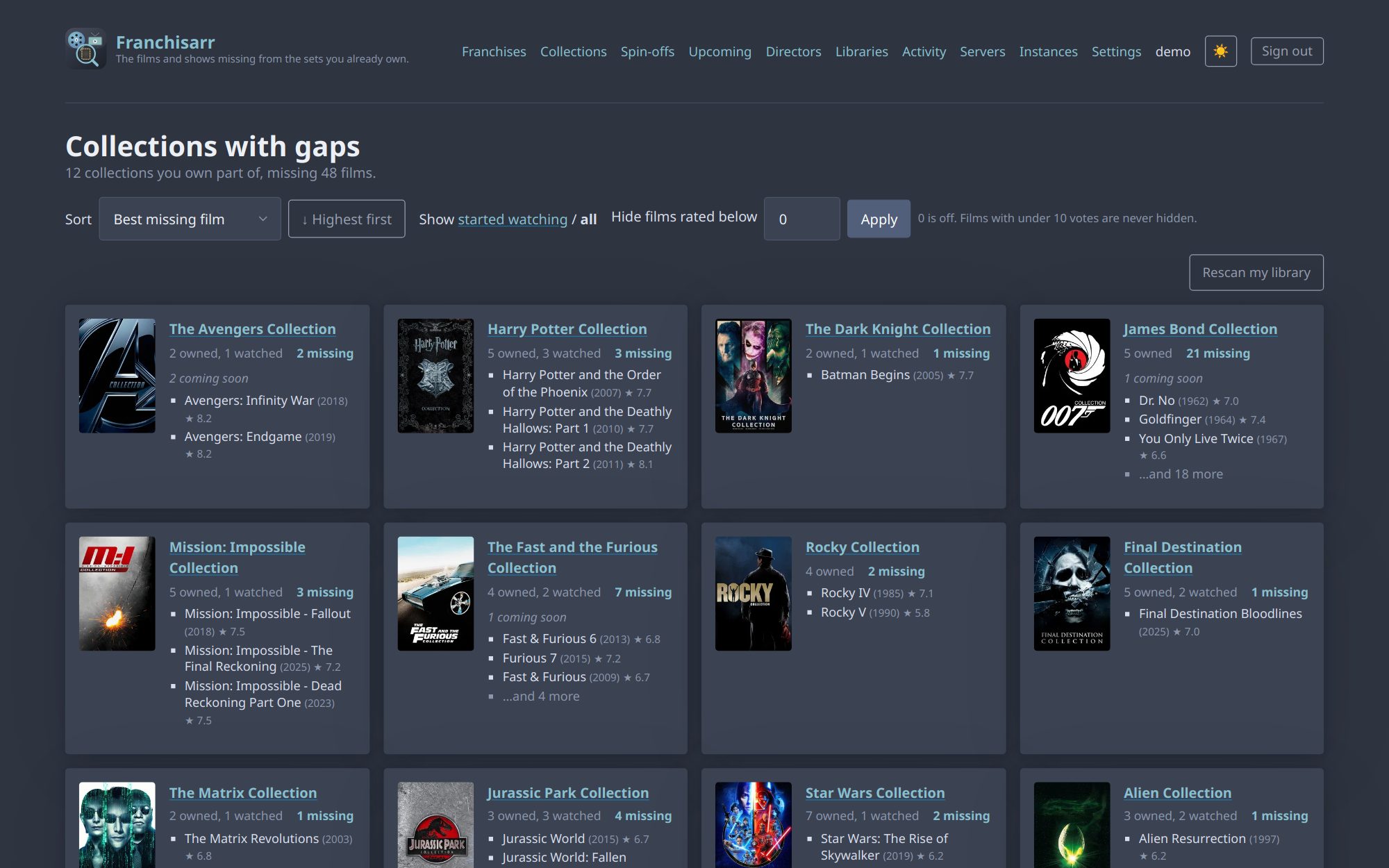Click the Franchisarr title text
Image resolution: width=1389 pixels, height=868 pixels.
[165, 42]
